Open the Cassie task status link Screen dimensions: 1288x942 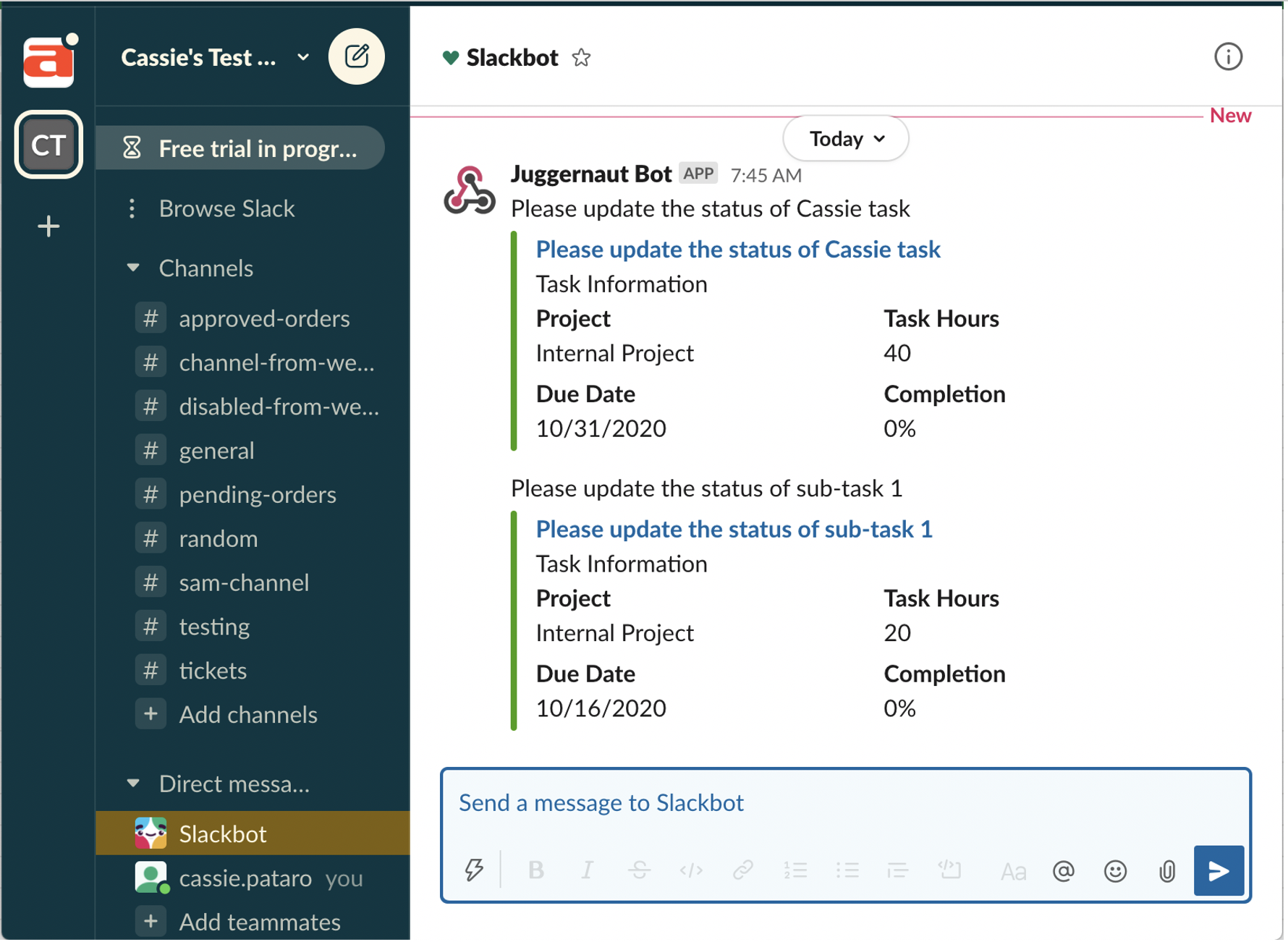click(737, 250)
